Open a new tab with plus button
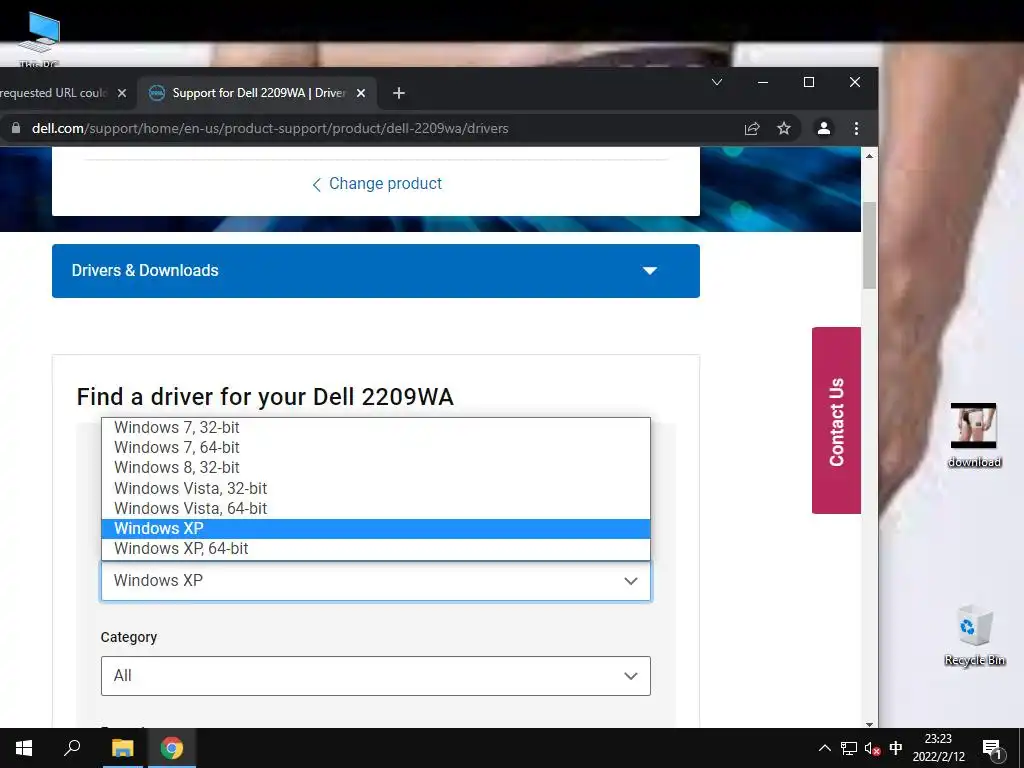Screen dimensions: 1024x768 pos(399,93)
